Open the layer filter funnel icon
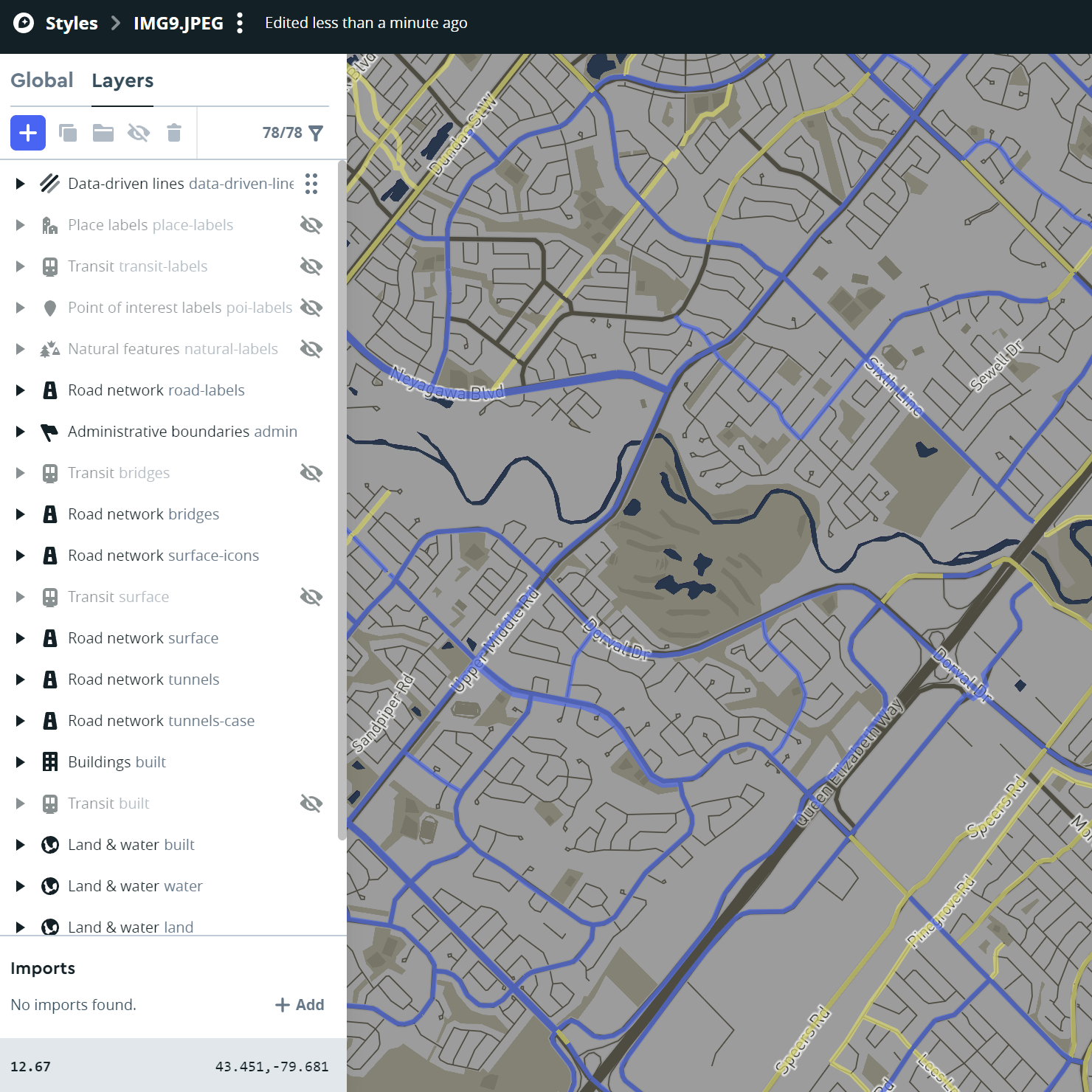This screenshot has width=1092, height=1092. (x=316, y=133)
